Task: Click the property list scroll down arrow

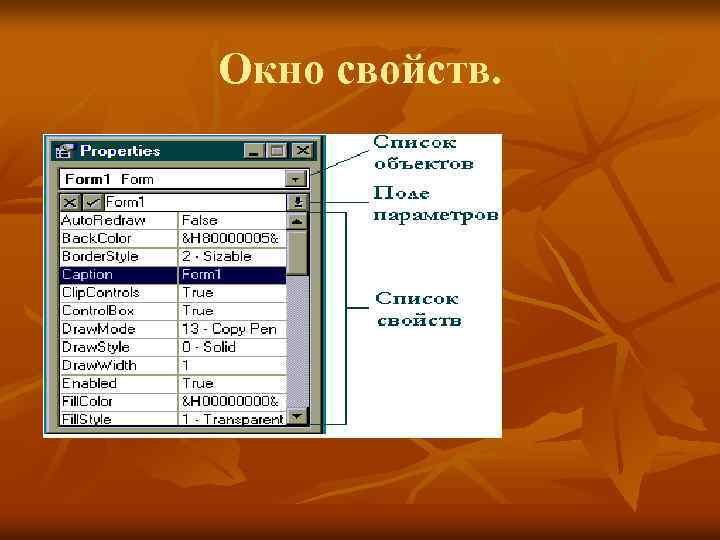Action: click(297, 417)
